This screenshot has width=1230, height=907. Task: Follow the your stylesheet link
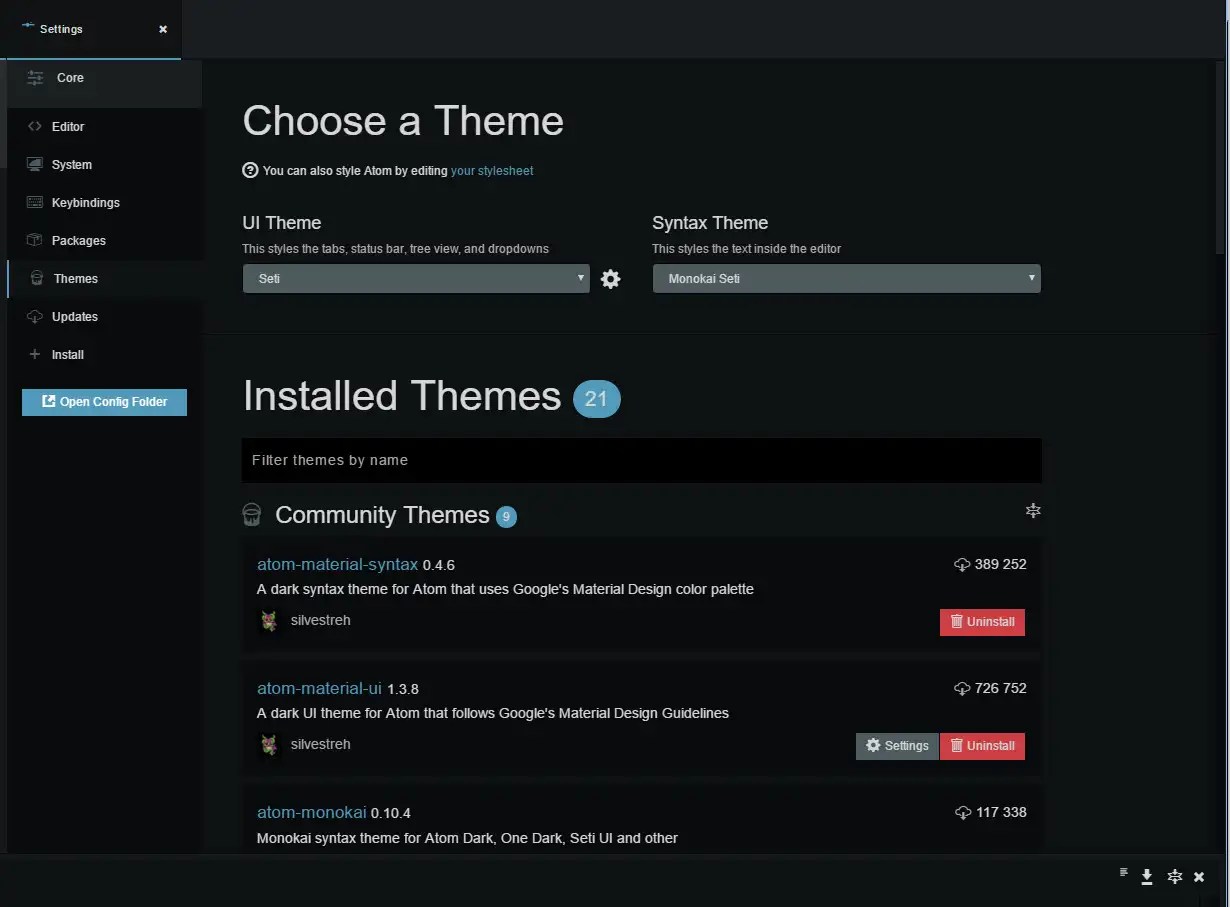492,171
